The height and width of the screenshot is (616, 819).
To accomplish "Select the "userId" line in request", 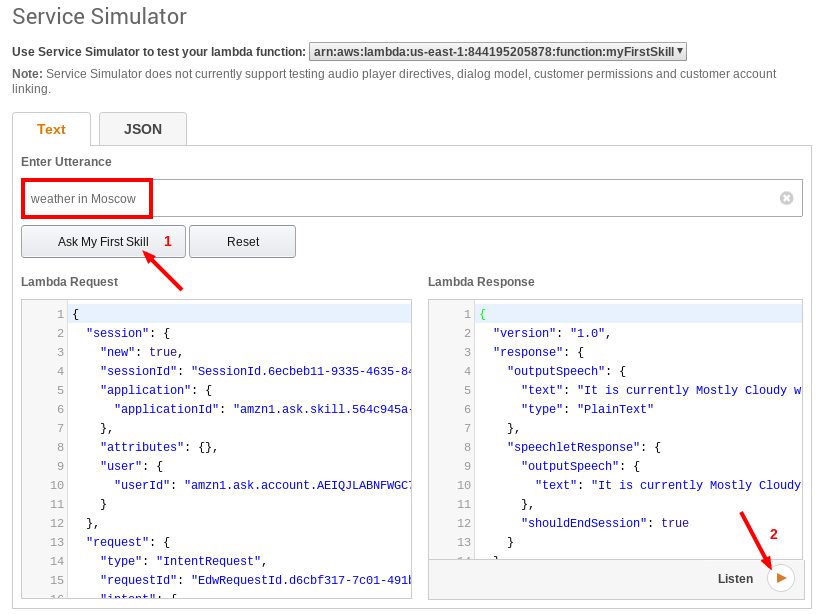I will tap(263, 485).
